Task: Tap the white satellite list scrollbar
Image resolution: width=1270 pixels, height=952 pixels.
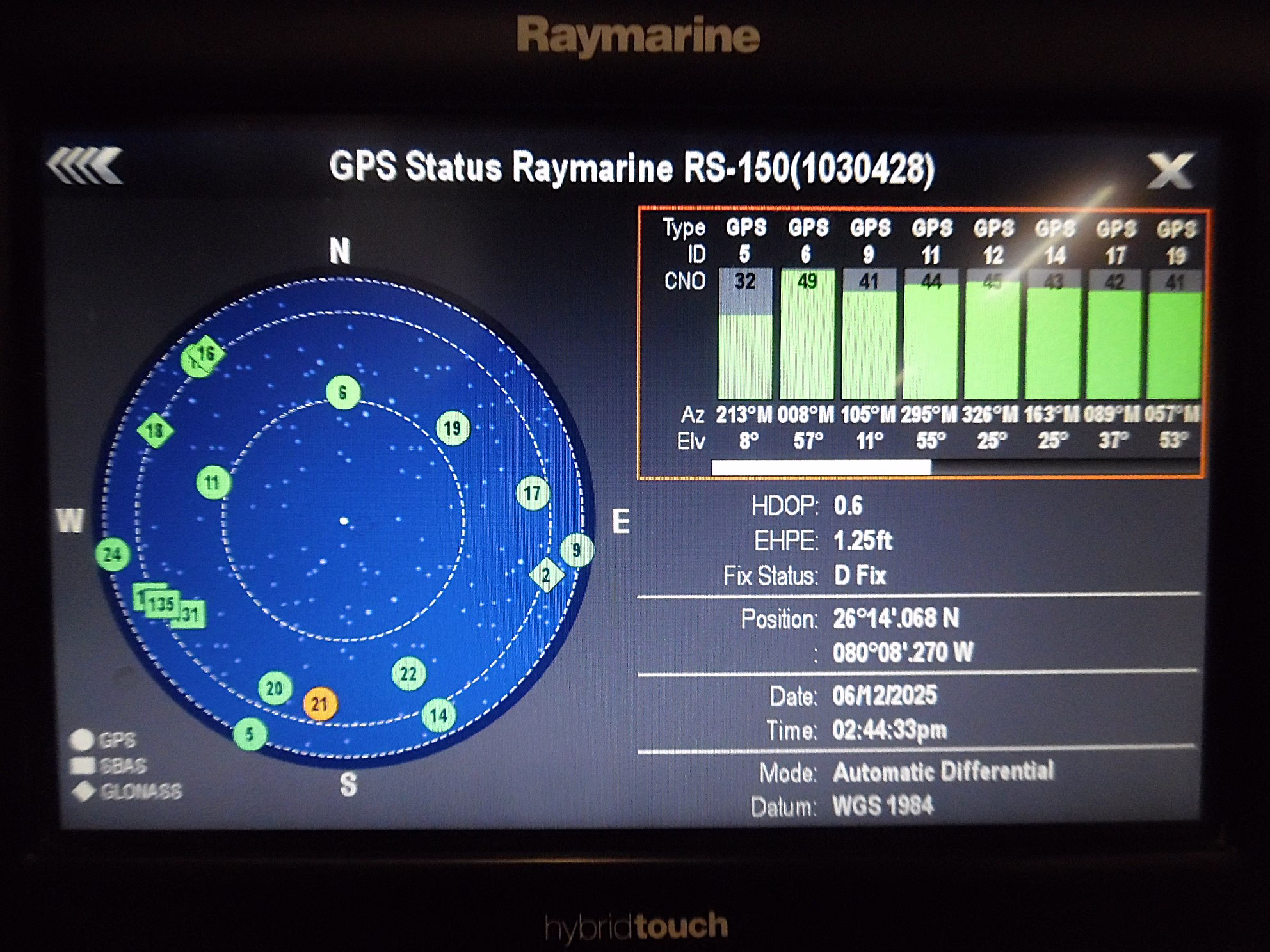Action: coord(821,468)
